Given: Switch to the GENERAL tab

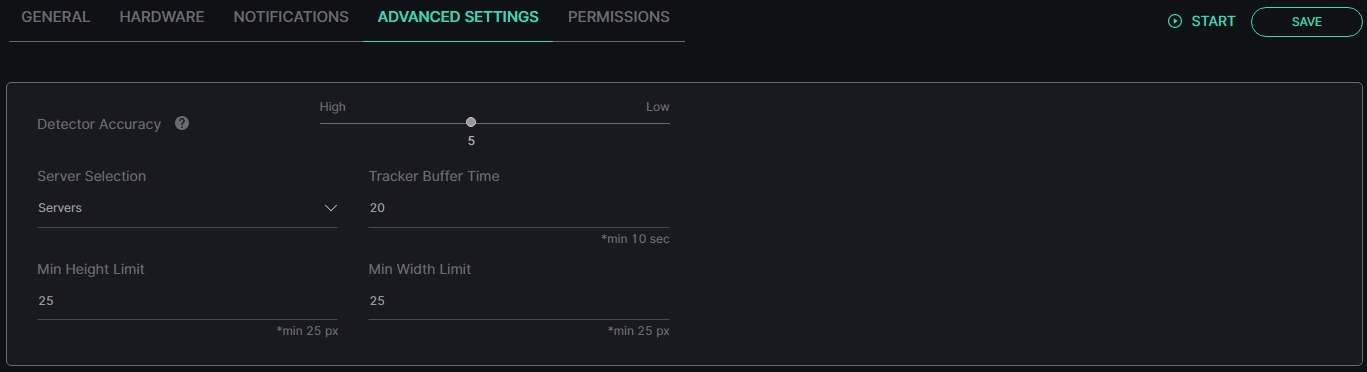Looking at the screenshot, I should pyautogui.click(x=55, y=17).
